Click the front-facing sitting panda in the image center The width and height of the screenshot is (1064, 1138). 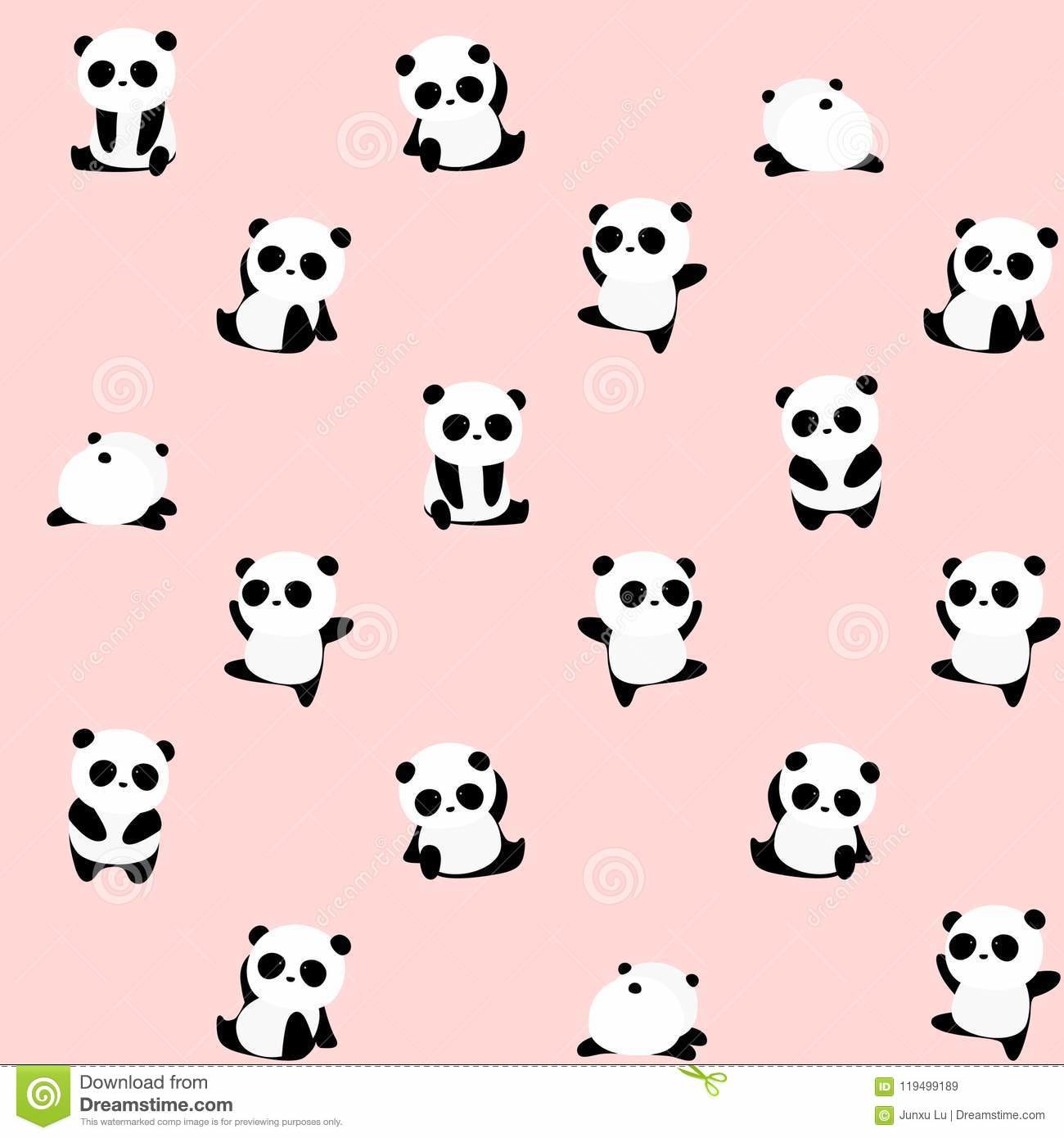[475, 454]
